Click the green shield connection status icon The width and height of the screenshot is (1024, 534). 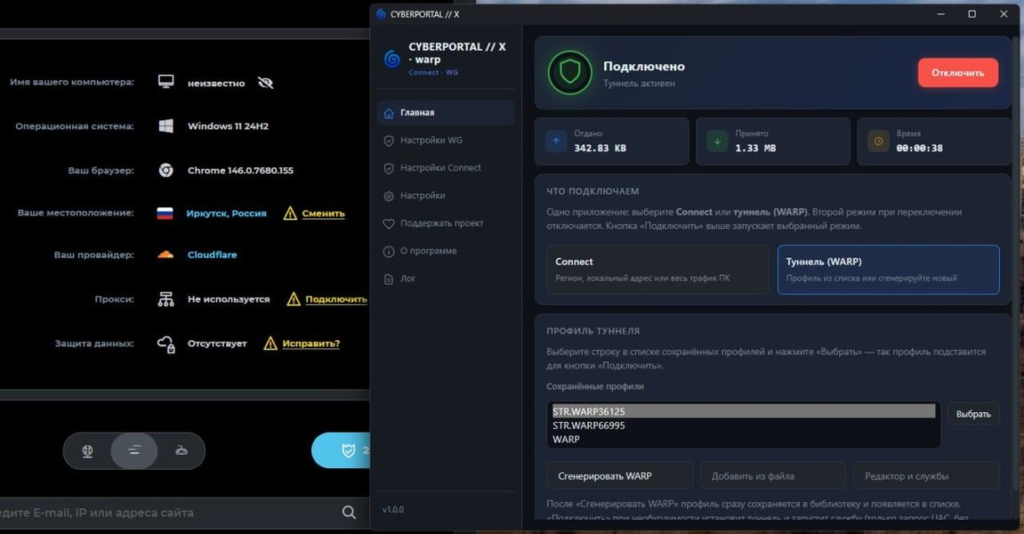[x=569, y=73]
